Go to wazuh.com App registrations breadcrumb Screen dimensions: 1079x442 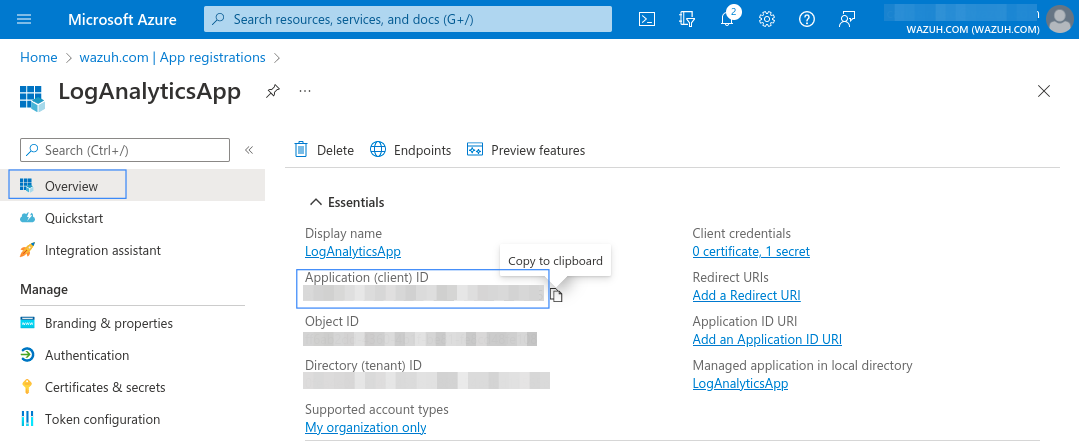(x=172, y=57)
